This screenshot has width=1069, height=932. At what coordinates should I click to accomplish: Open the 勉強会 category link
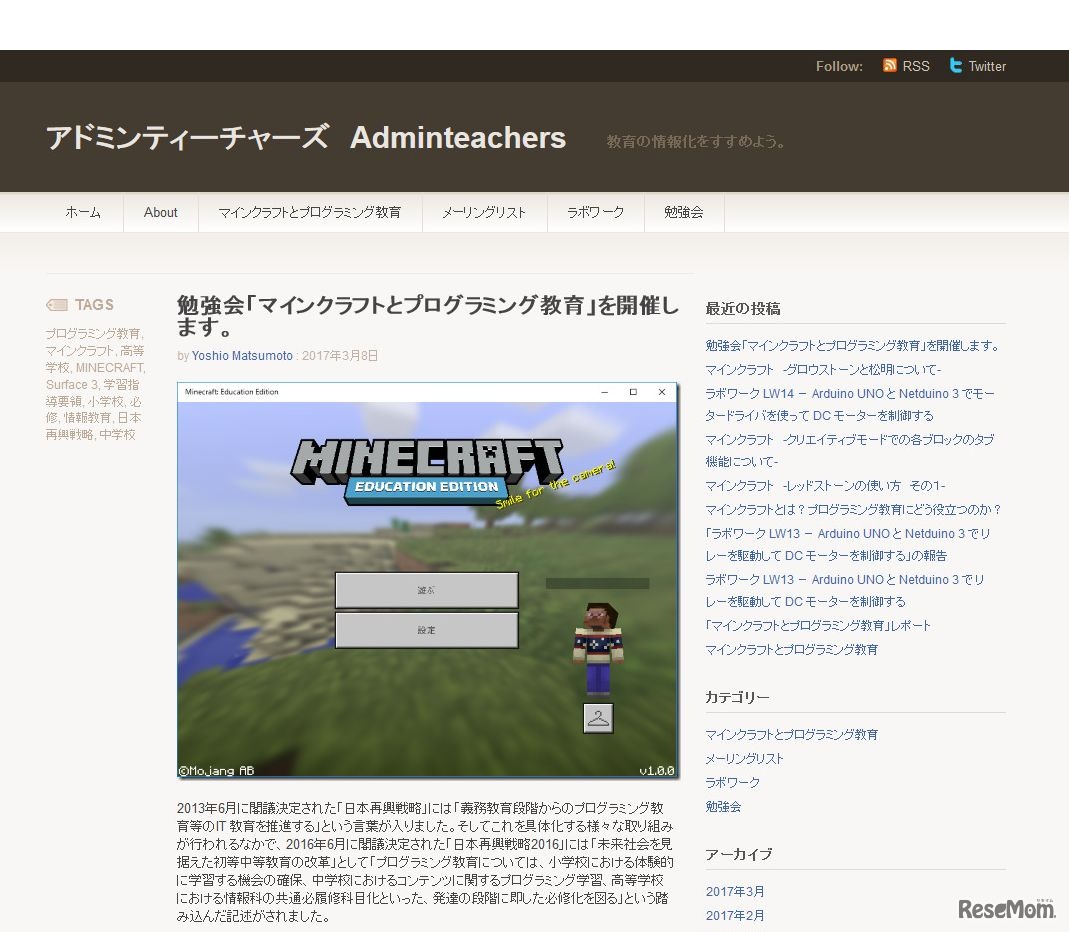[722, 806]
